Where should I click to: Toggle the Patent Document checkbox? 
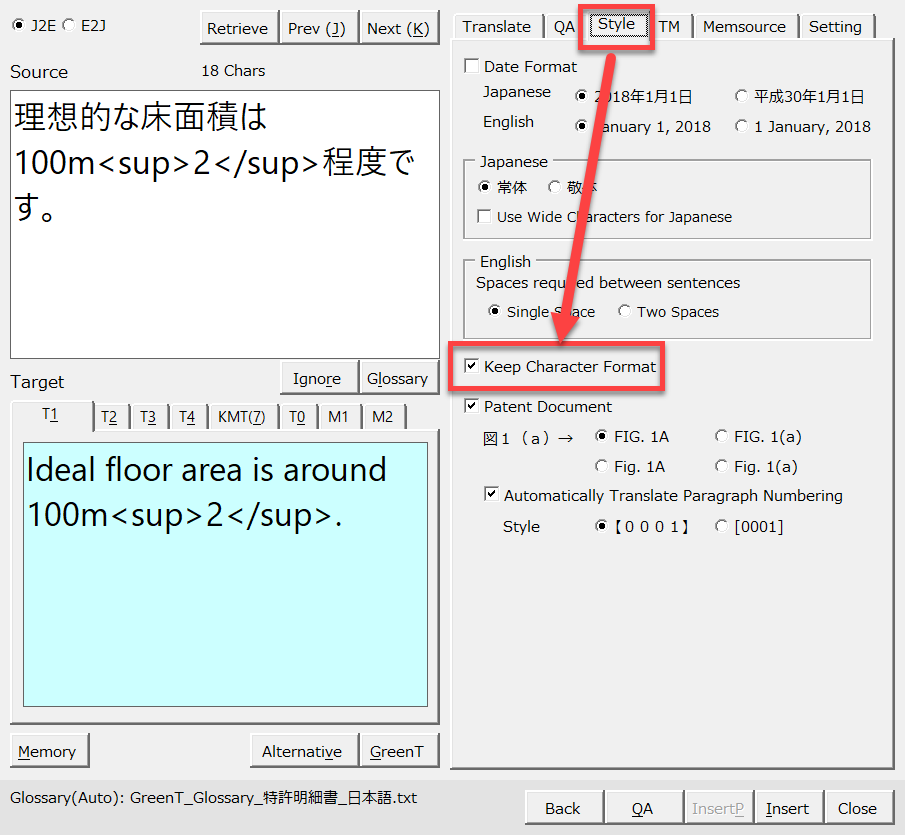472,407
